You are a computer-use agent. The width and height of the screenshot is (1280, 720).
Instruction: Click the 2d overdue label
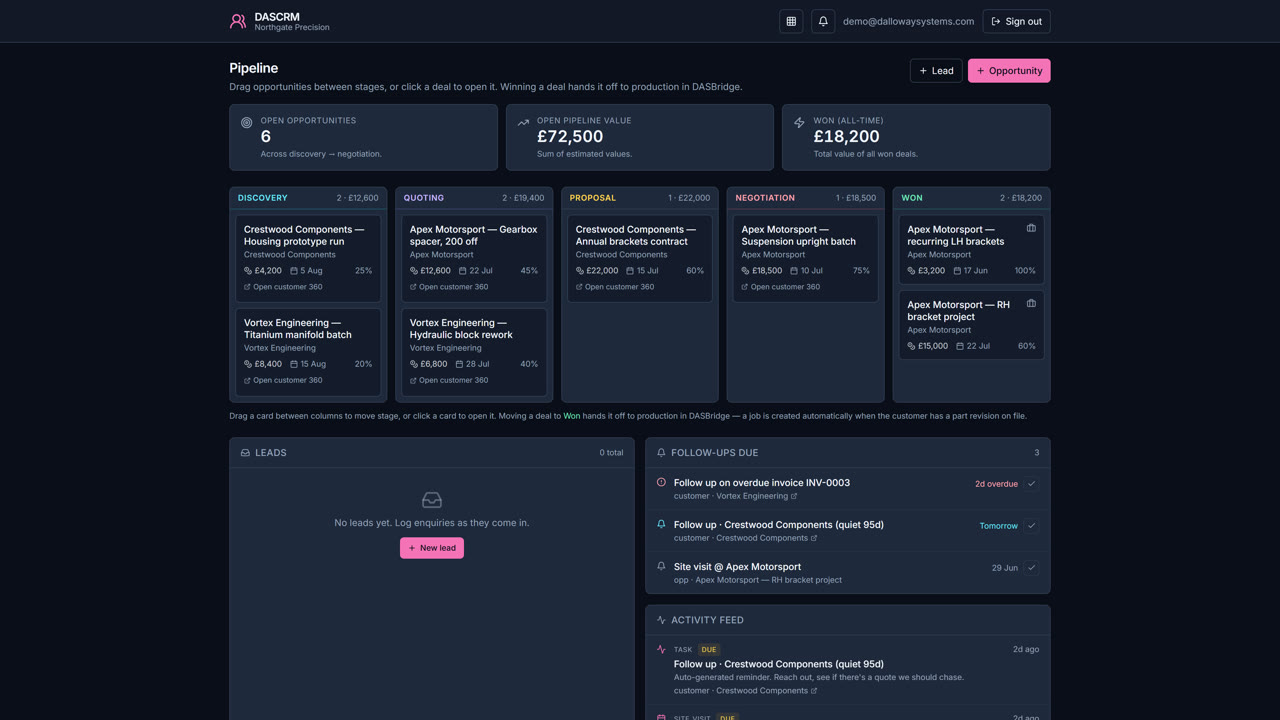996,484
